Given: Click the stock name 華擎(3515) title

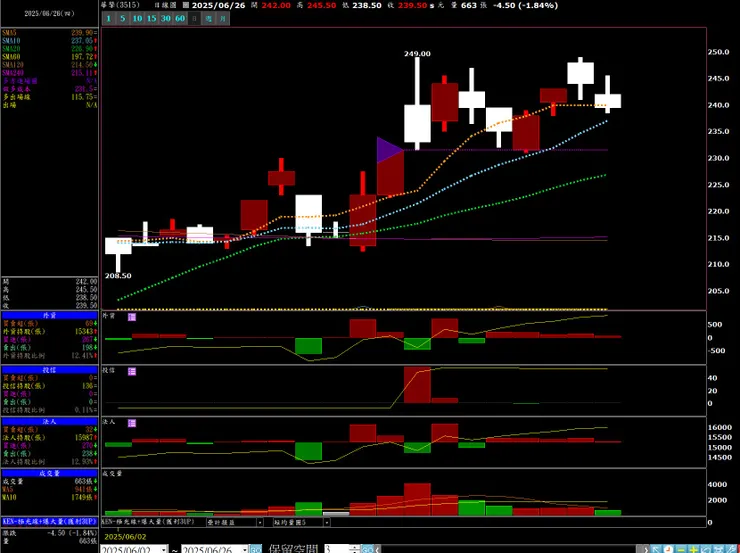Looking at the screenshot, I should tap(120, 5).
